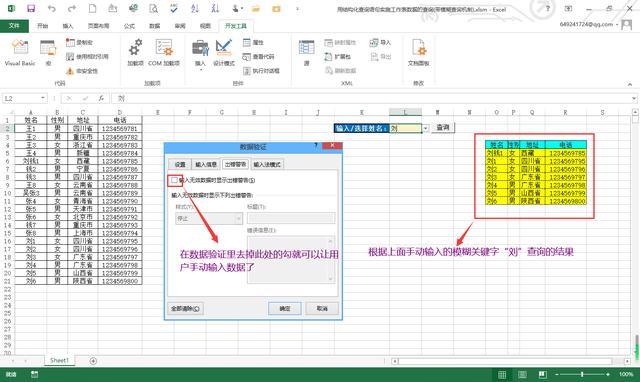Toggle Use Relative References (使用相对引用)
Image resolution: width=640 pixels, height=382 pixels.
click(x=87, y=56)
